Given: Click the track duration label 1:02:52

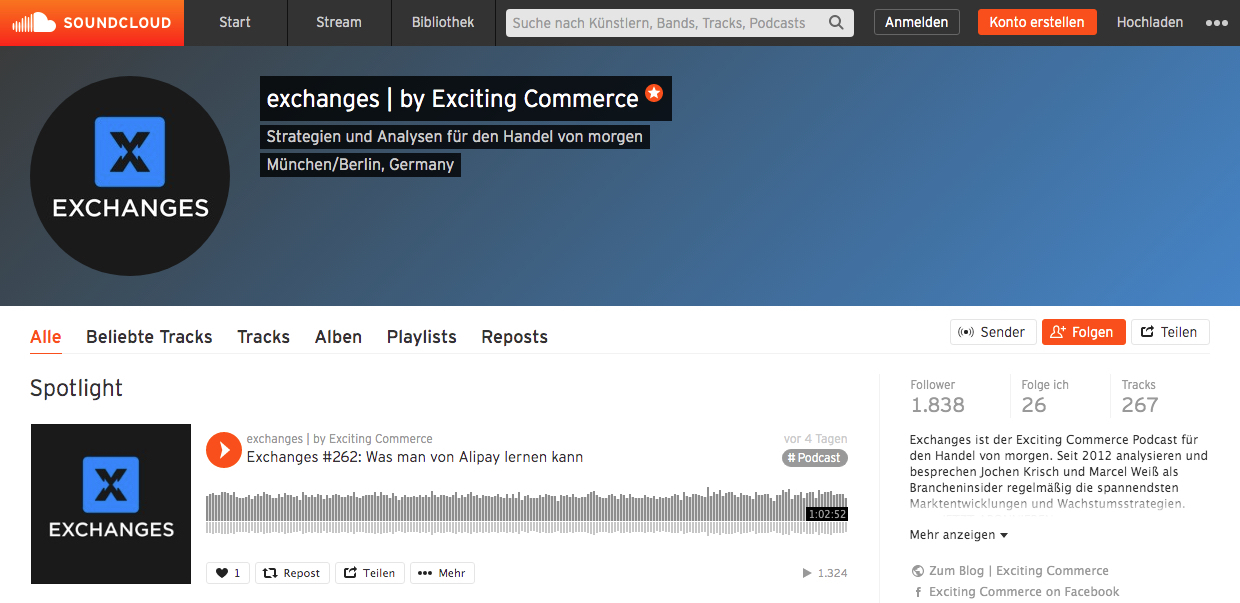Looking at the screenshot, I should pos(827,514).
